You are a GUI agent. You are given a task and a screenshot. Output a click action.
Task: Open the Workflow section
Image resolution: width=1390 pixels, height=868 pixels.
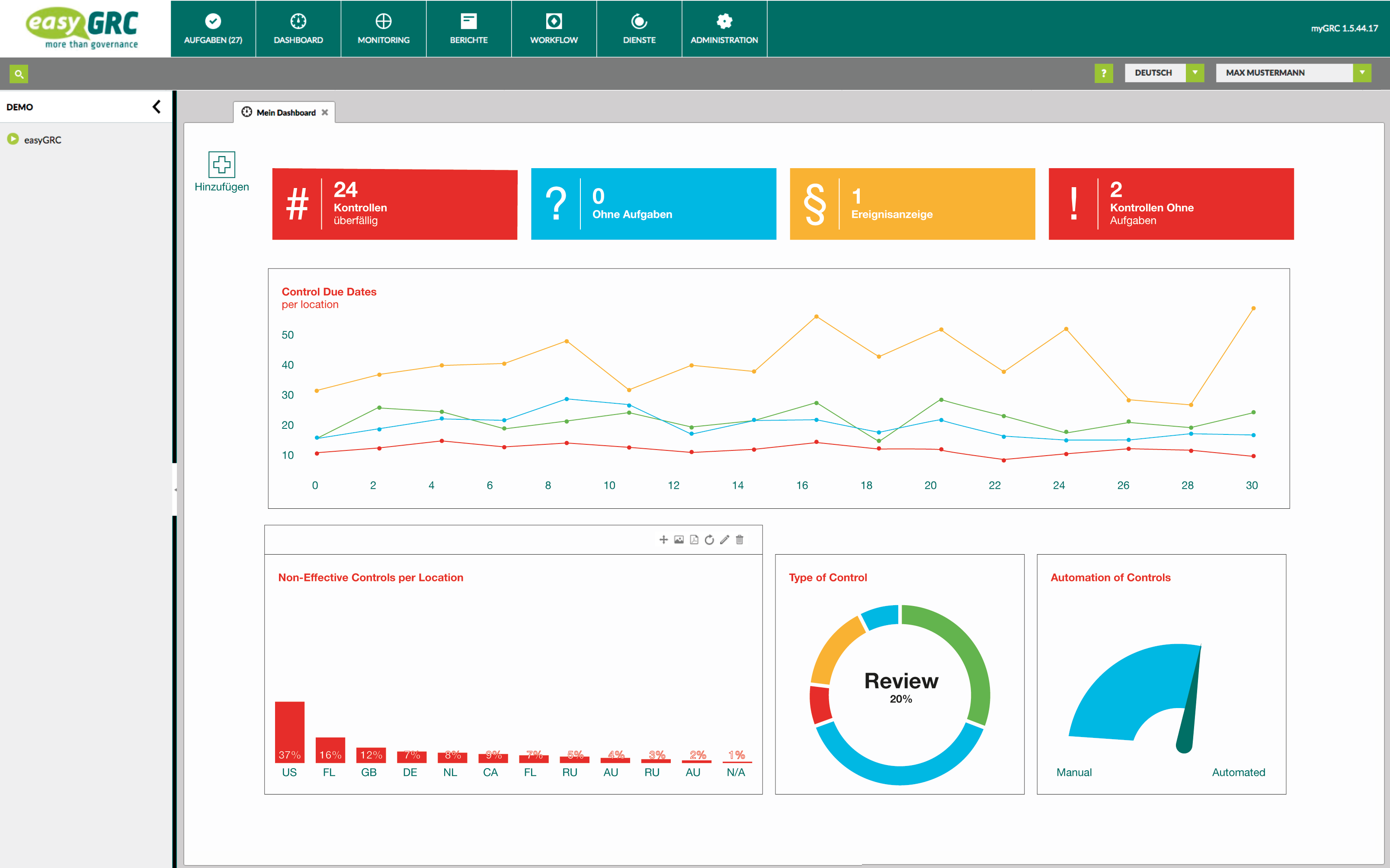(x=554, y=28)
